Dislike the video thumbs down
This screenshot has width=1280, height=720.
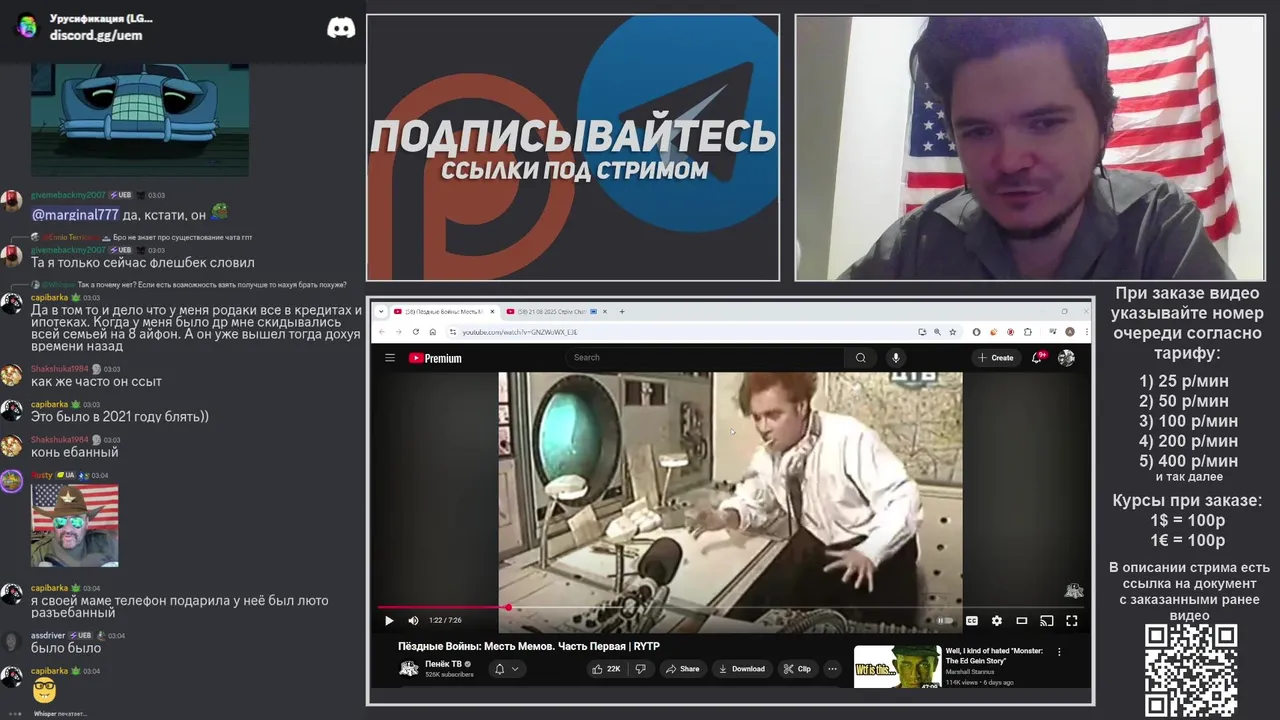[641, 669]
